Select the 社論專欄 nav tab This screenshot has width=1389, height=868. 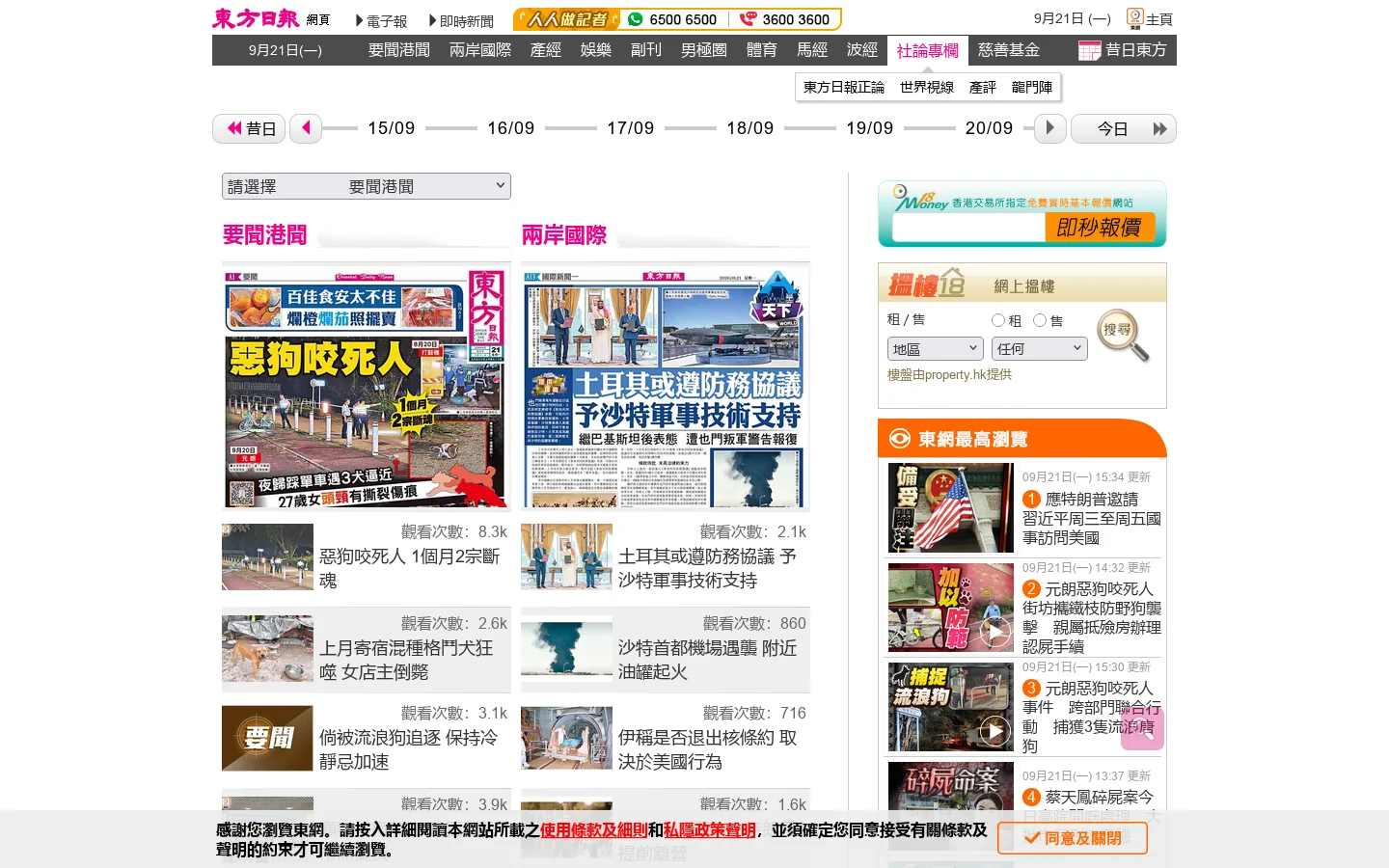point(928,50)
